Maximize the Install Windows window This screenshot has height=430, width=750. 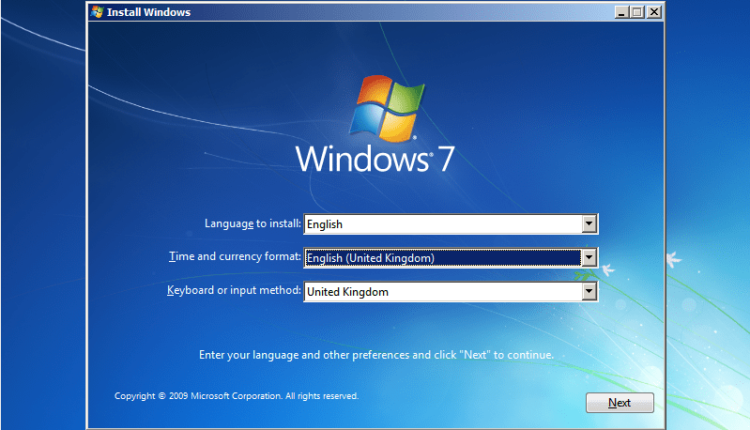click(x=637, y=12)
